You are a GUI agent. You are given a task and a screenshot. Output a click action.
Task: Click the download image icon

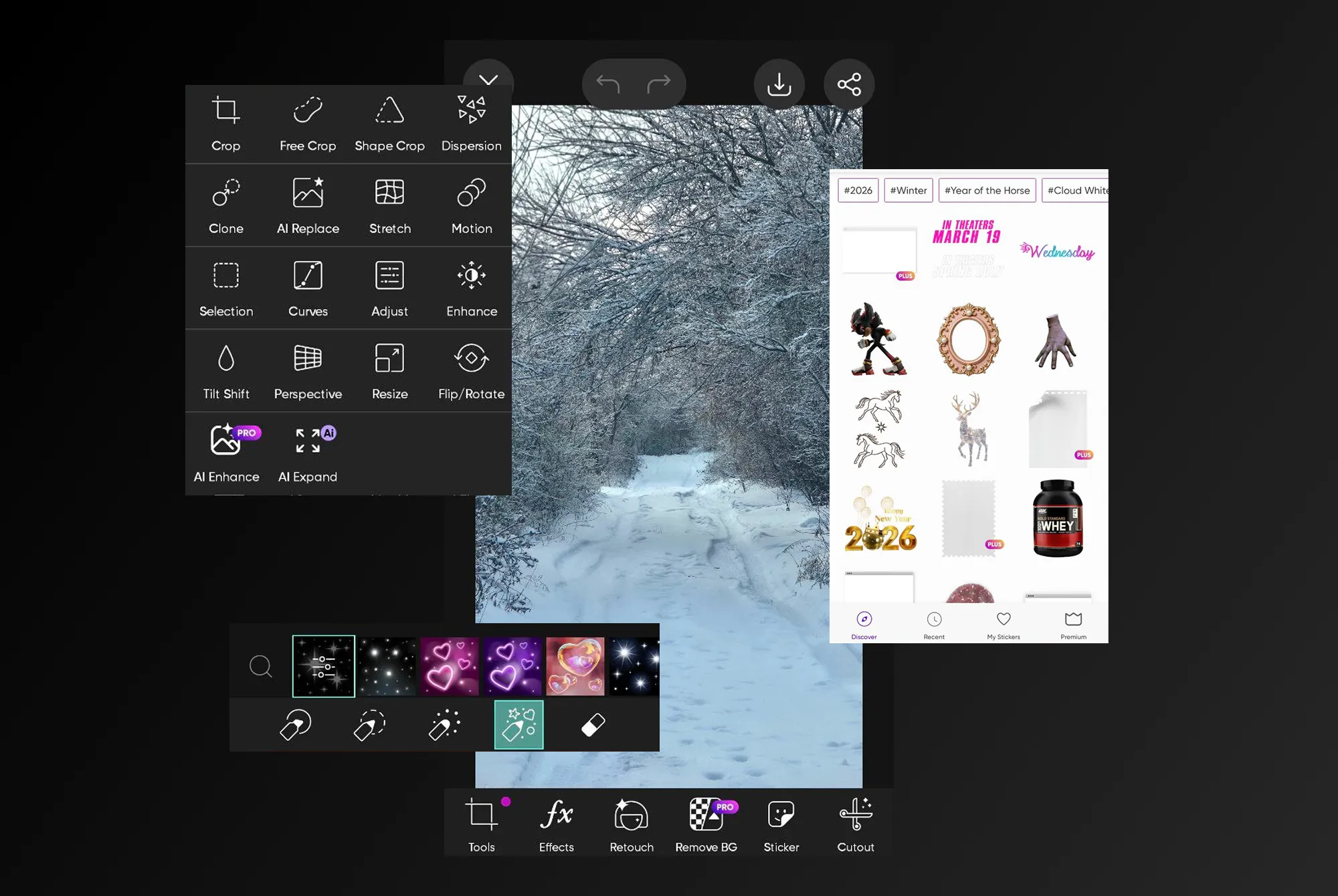coord(779,84)
